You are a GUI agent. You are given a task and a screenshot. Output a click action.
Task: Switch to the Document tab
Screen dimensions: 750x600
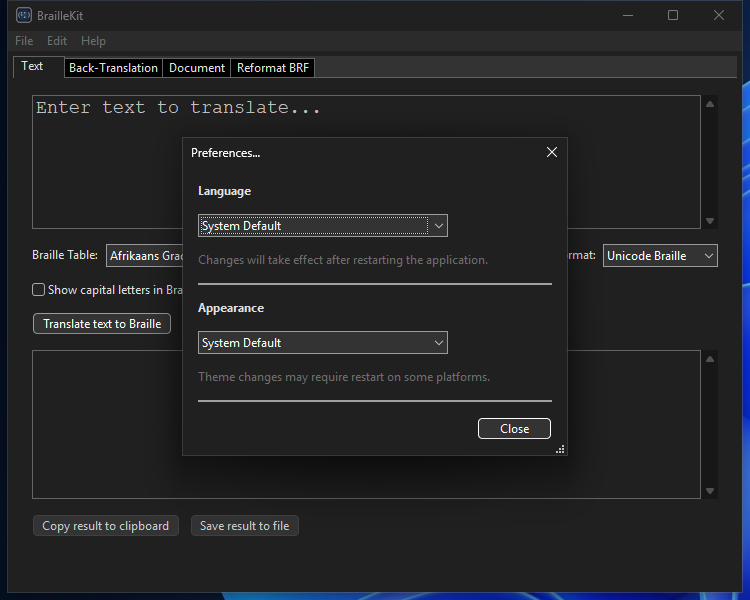click(x=197, y=68)
